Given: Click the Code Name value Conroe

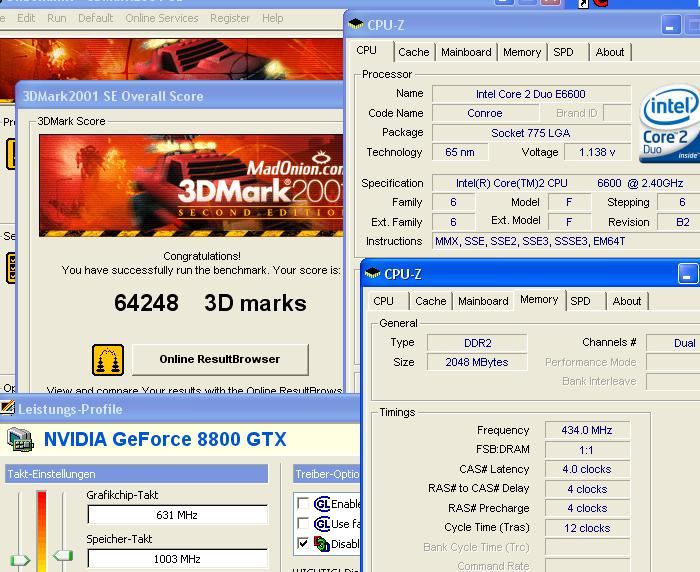Looking at the screenshot, I should click(485, 113).
